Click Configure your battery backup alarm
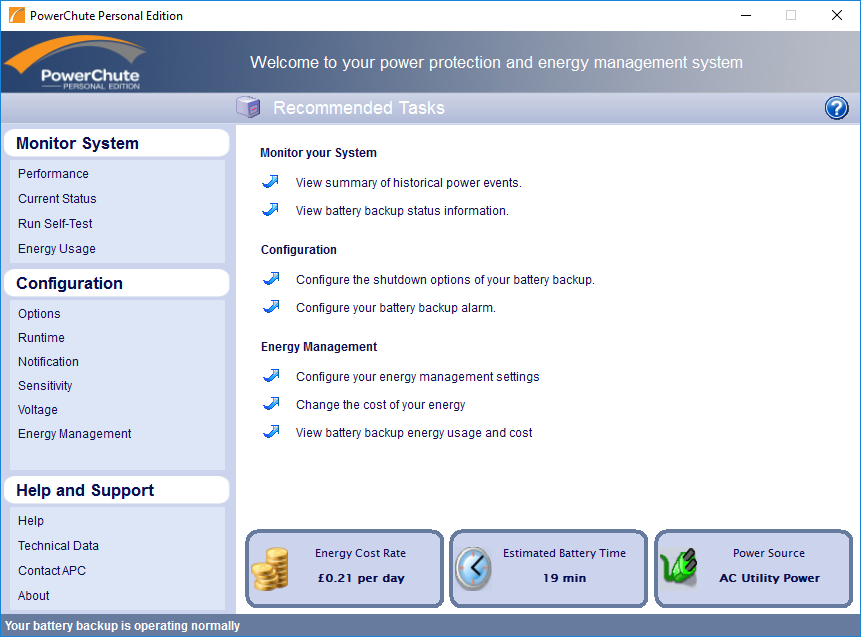The height and width of the screenshot is (637, 861). click(x=396, y=308)
